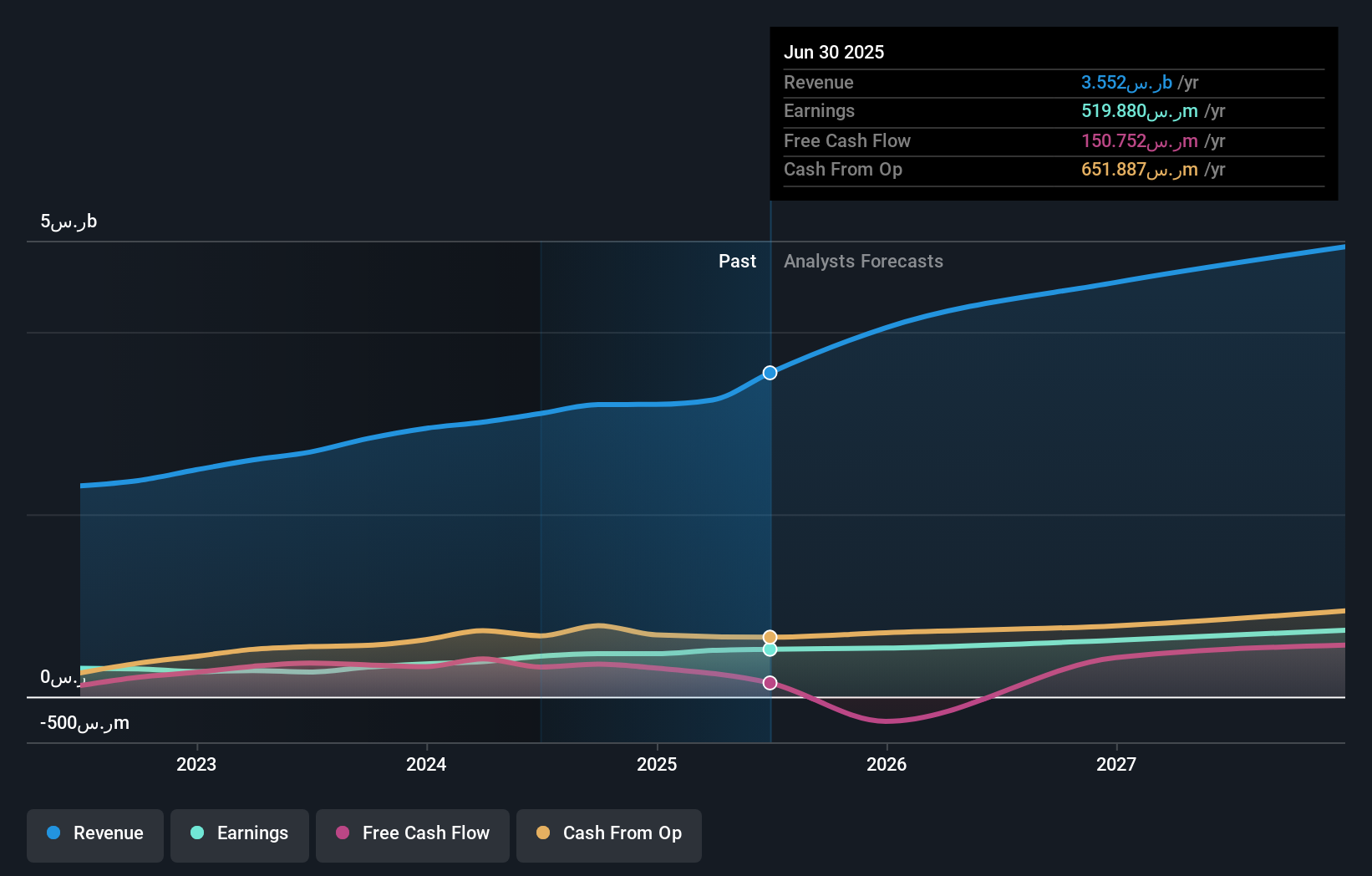Click the Cash From Op data point marker
This screenshot has width=1372, height=876.
tap(769, 635)
